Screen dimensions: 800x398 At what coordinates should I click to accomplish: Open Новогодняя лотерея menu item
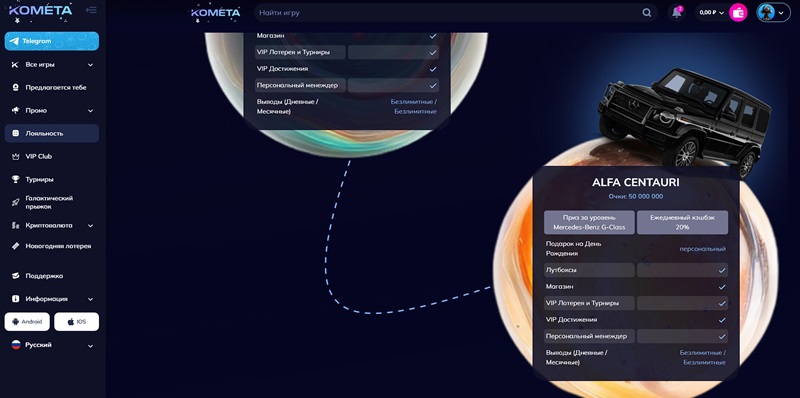pos(58,246)
